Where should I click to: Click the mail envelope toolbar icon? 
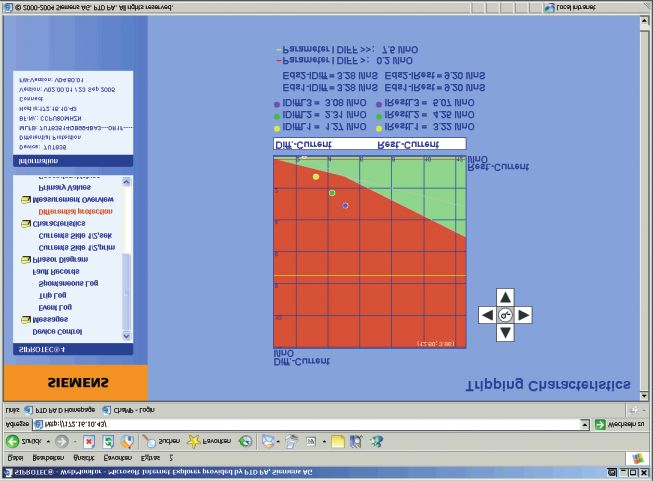tap(268, 441)
